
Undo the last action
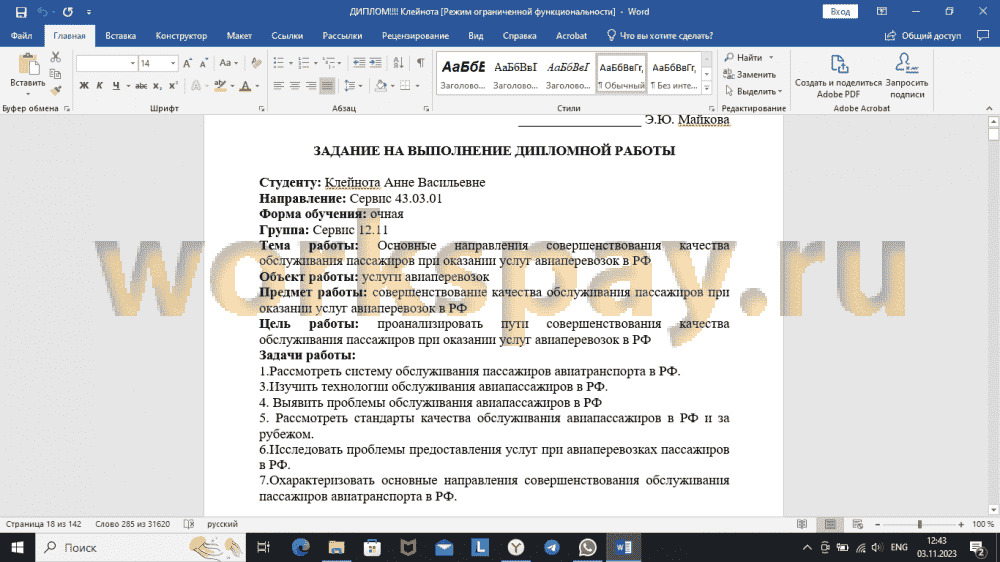pos(42,11)
